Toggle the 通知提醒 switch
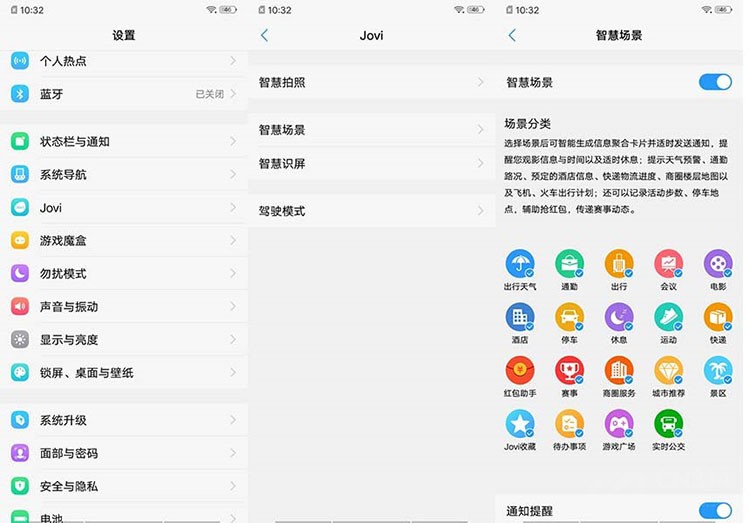This screenshot has width=750, height=523. click(715, 511)
